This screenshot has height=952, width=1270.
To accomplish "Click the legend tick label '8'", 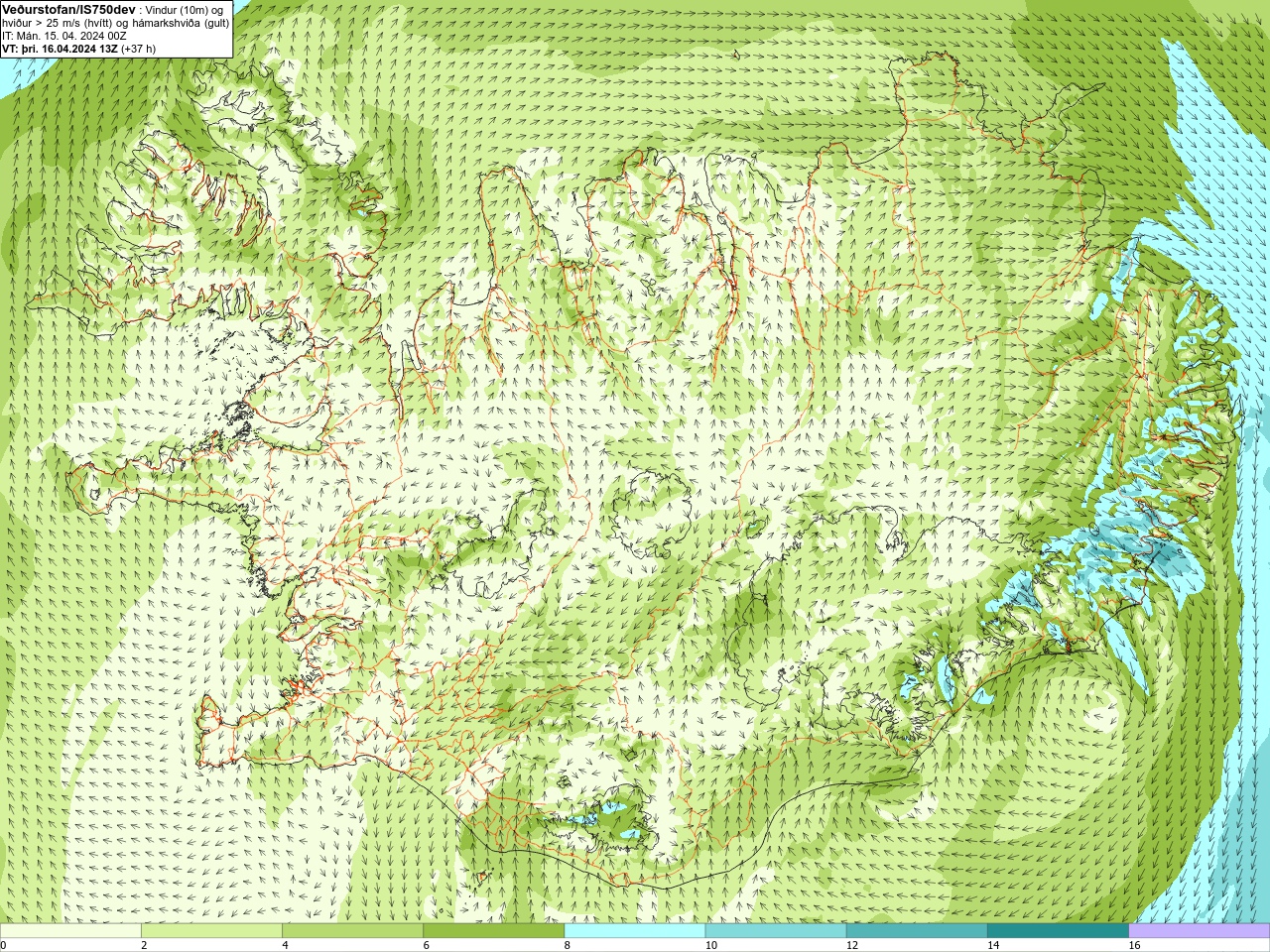I will click(567, 945).
